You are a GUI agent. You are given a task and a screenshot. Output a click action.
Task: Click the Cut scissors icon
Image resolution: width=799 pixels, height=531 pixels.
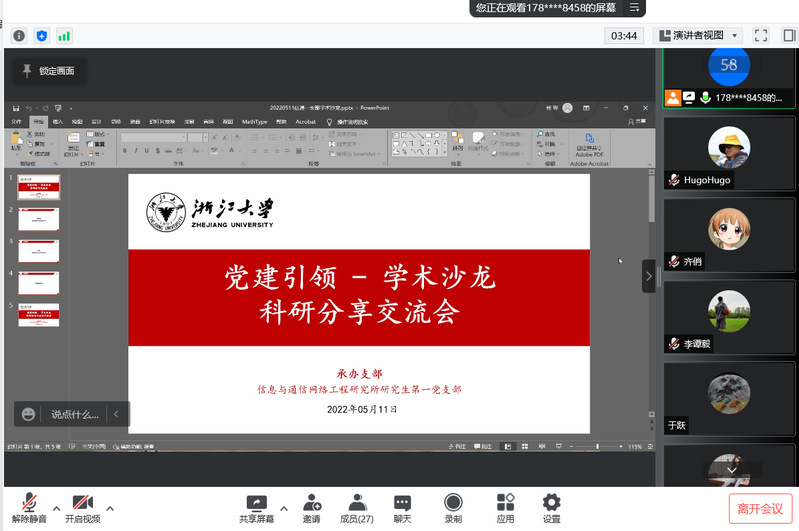pyautogui.click(x=29, y=134)
